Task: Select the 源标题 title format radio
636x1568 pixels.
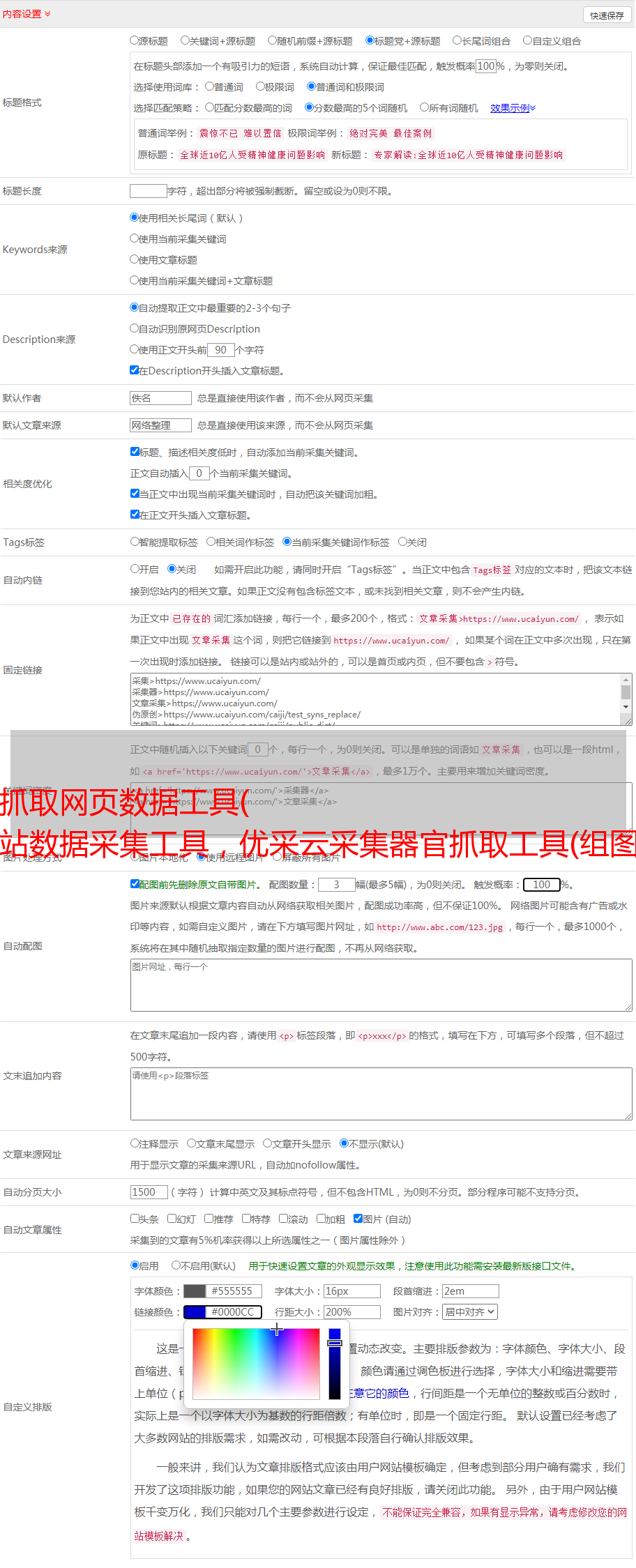Action: 135,40
